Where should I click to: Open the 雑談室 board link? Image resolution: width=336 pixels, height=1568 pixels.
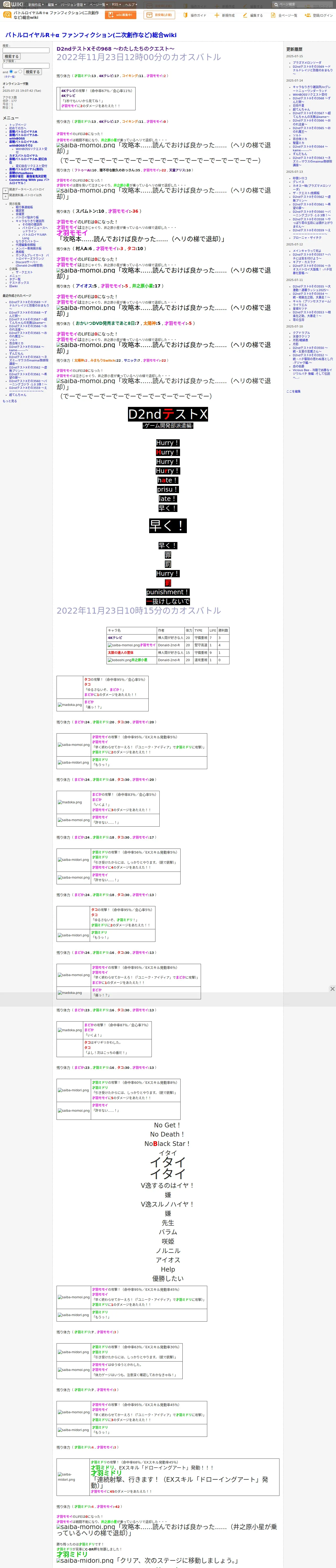pos(20,211)
